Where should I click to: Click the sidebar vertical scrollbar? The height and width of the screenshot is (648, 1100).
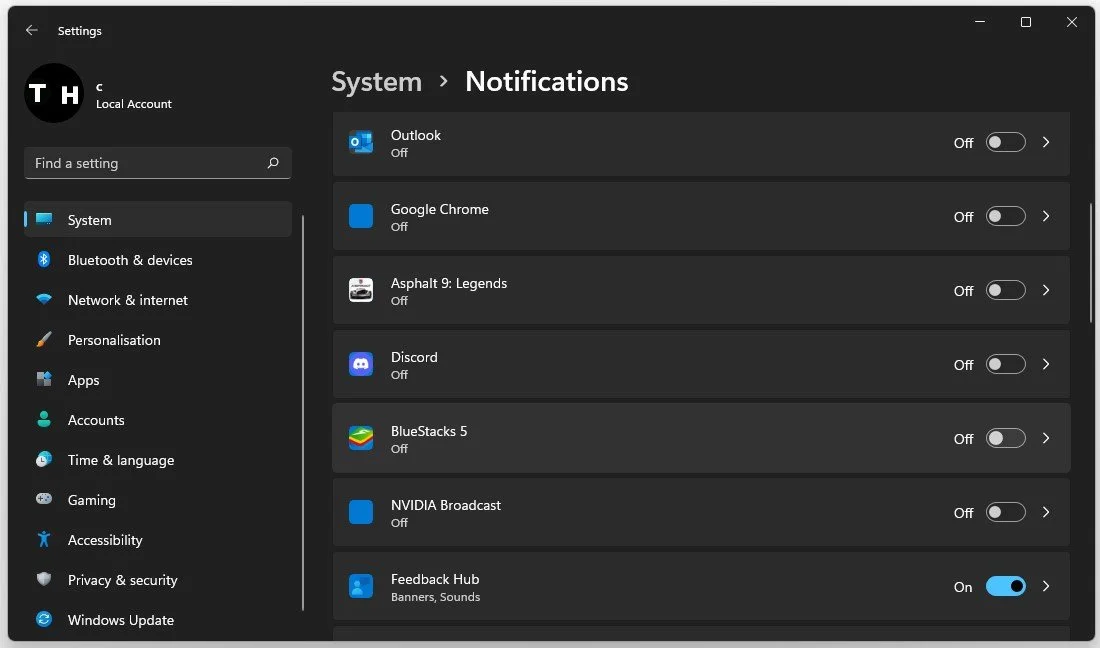click(303, 412)
